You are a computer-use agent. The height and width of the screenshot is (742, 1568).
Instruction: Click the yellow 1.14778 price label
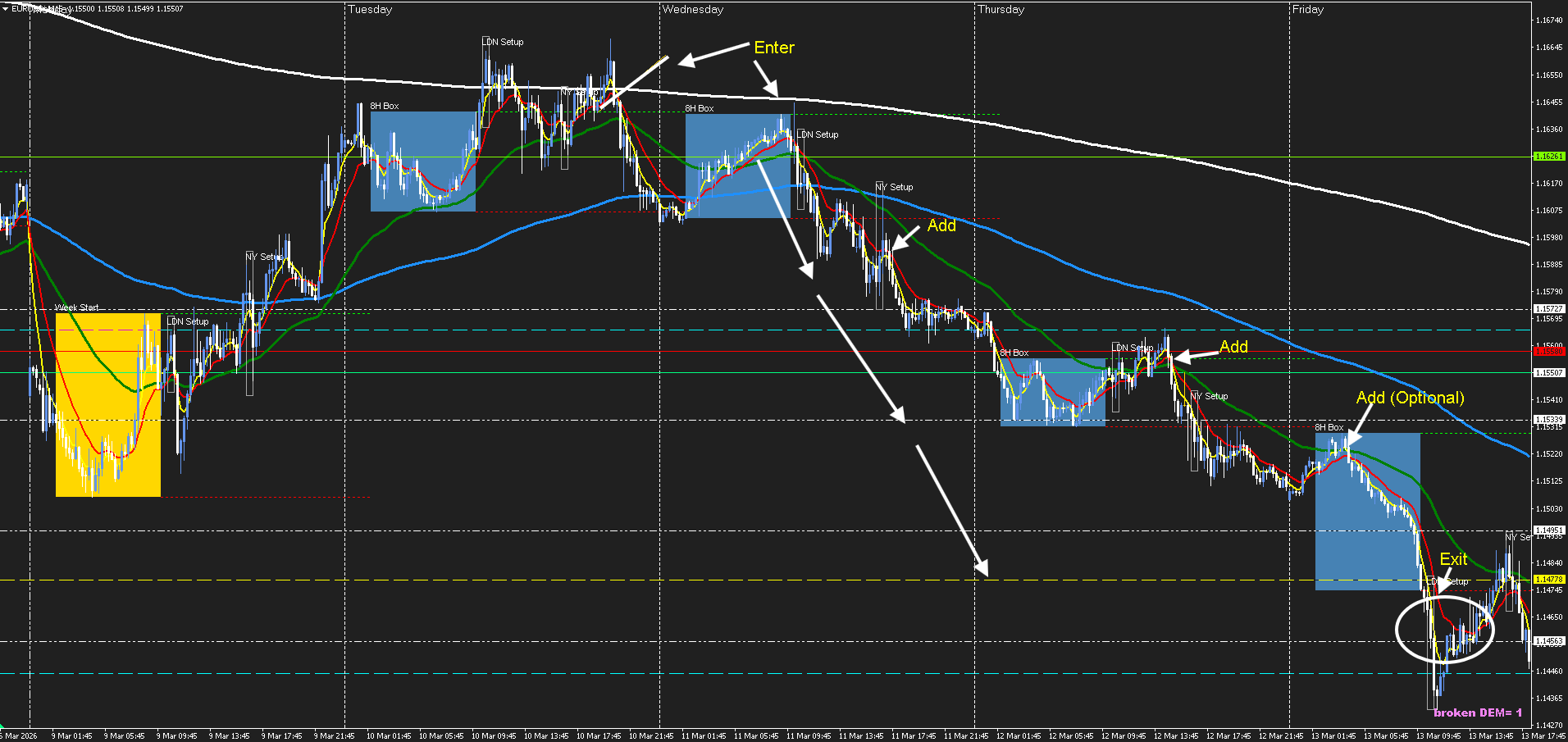tap(1548, 580)
